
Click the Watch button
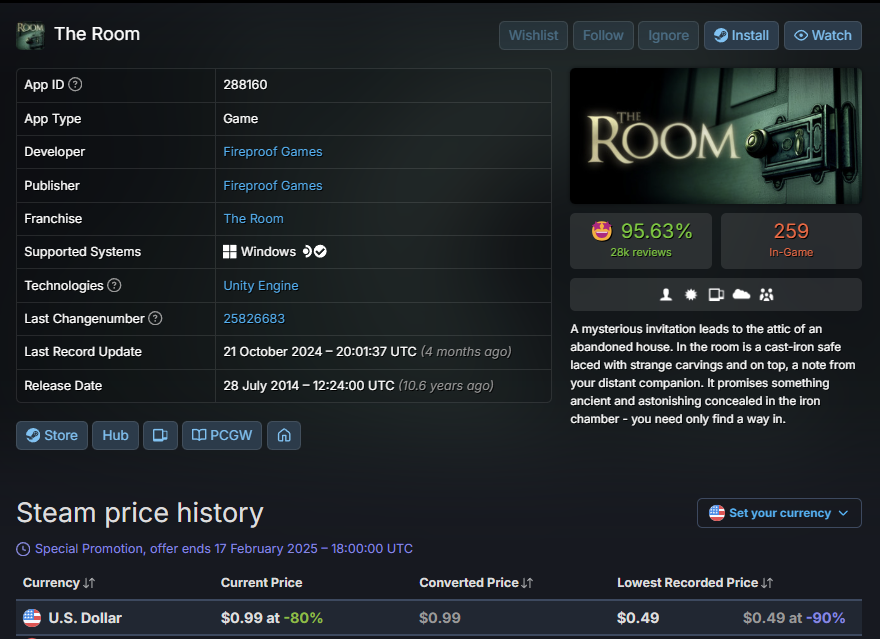823,35
